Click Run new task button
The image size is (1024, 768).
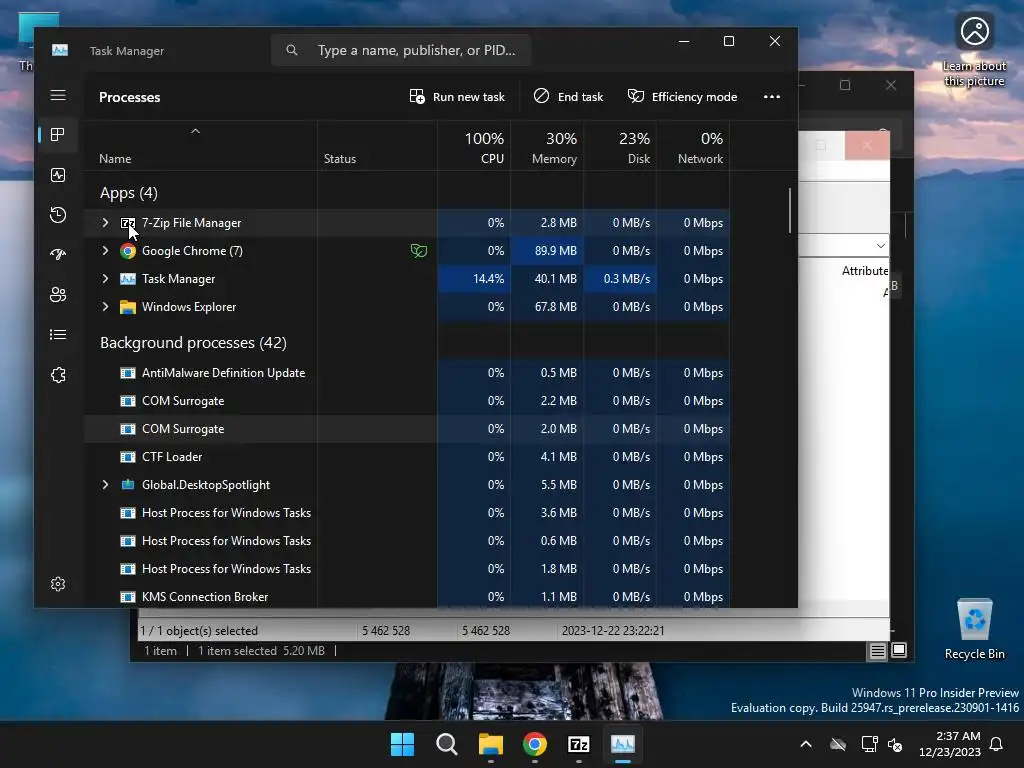point(457,97)
